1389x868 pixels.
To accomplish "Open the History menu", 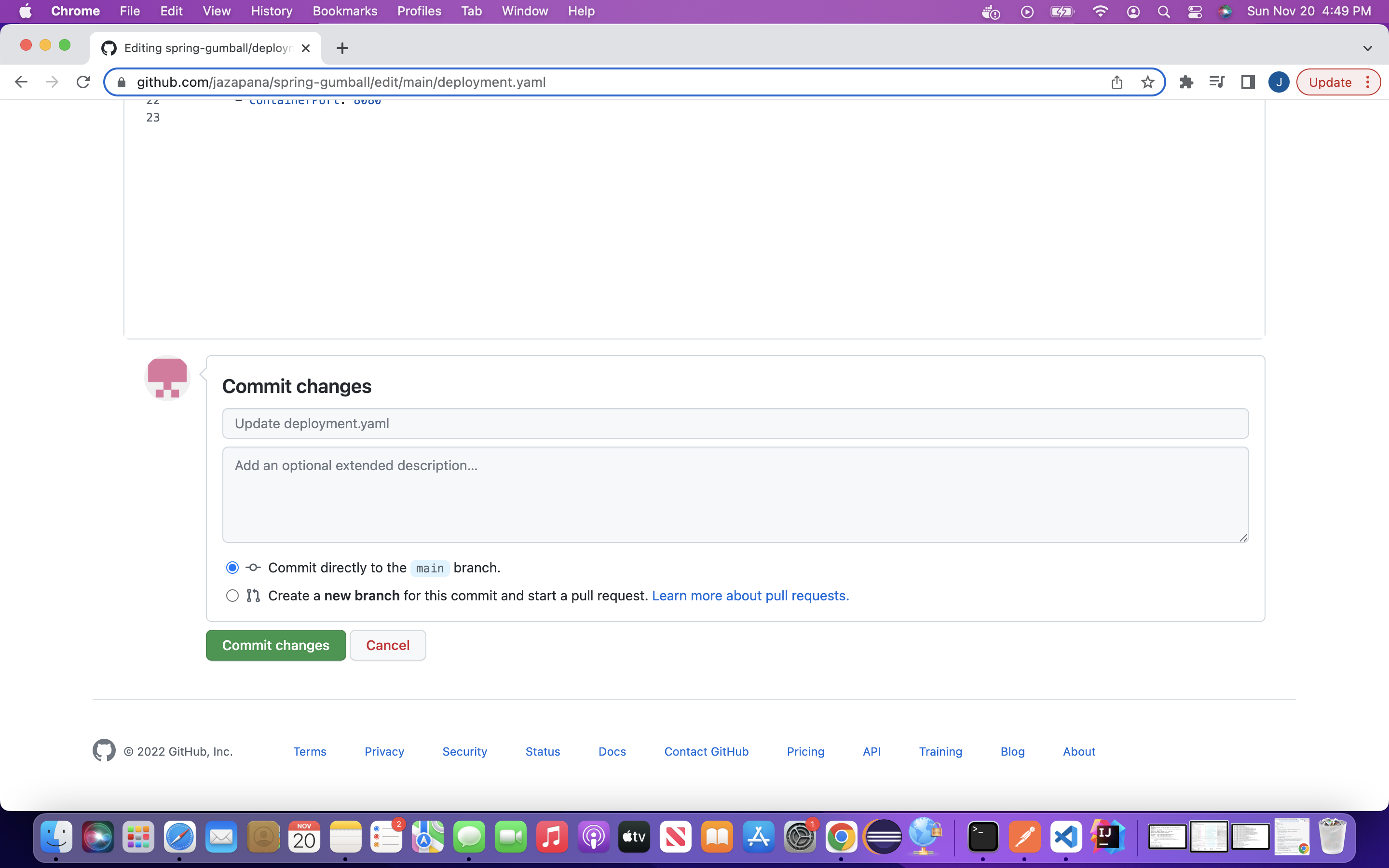I will tap(271, 12).
